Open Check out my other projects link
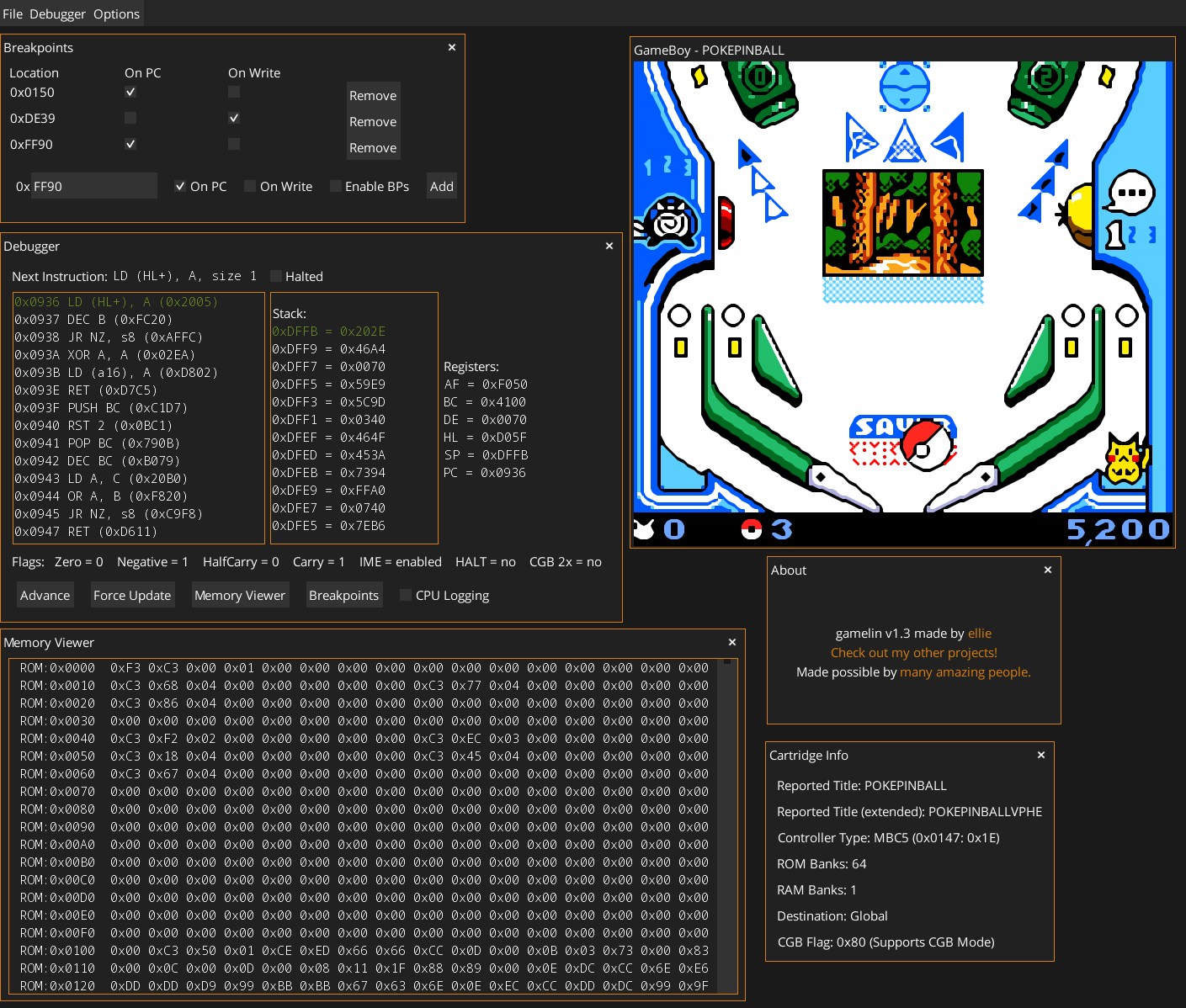 [x=914, y=652]
